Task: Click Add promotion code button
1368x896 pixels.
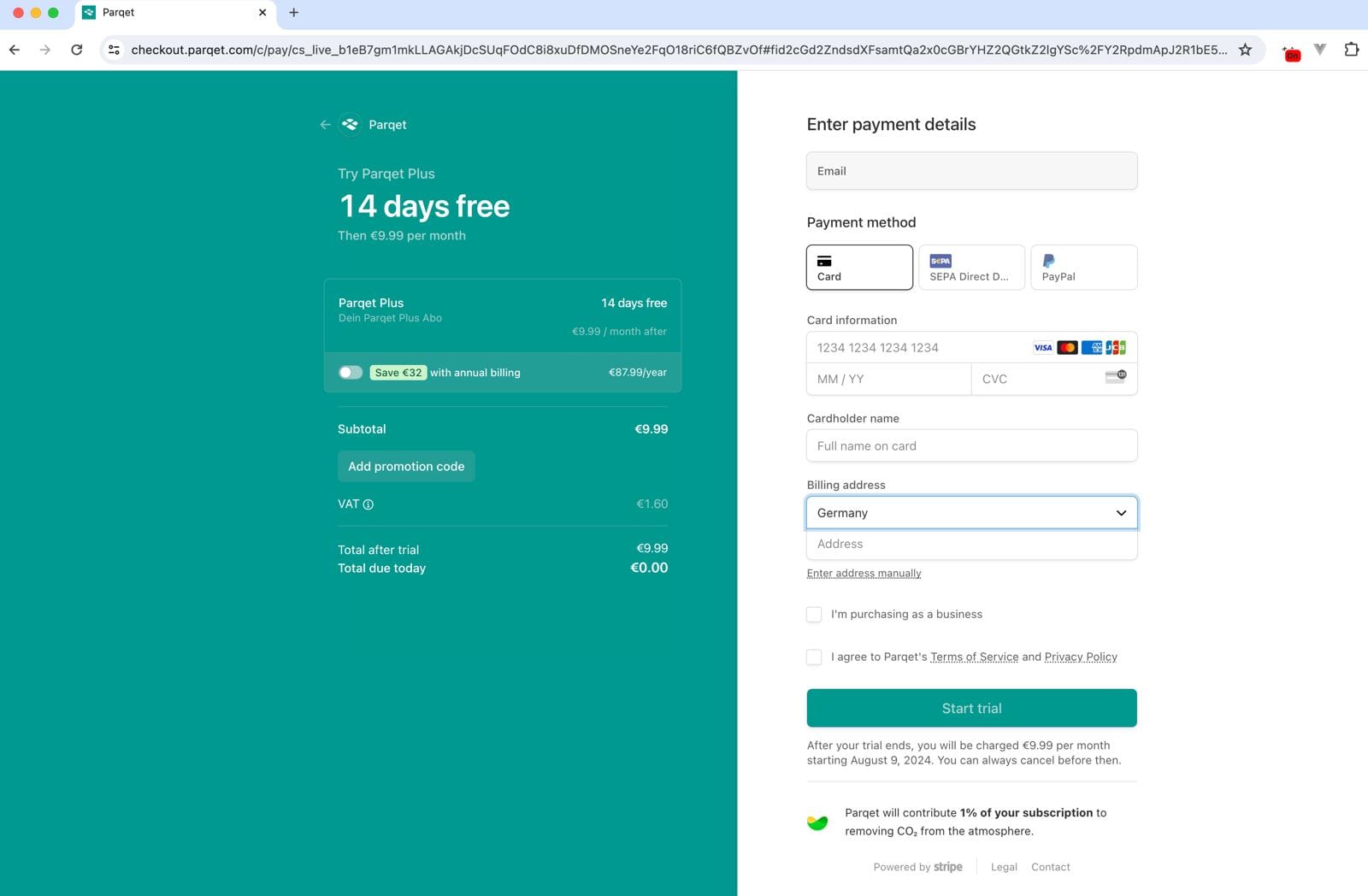Action: pos(406,467)
